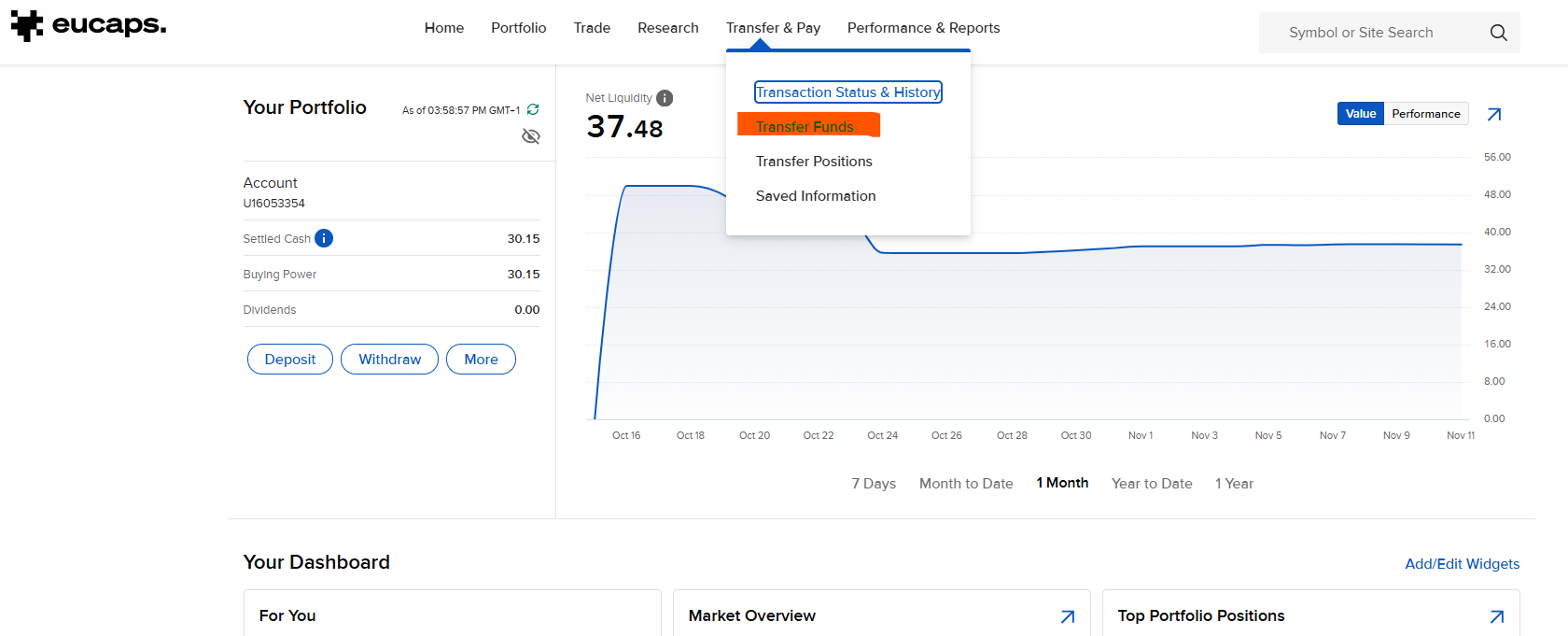Open Saved Information entry
This screenshot has width=1568, height=636.
(x=816, y=196)
